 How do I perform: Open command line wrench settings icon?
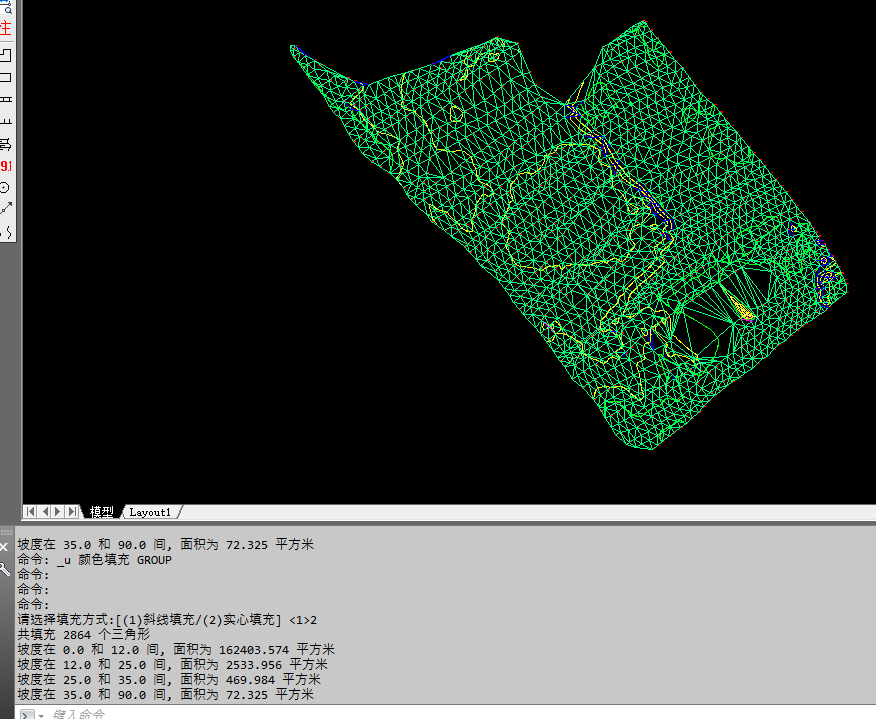[5, 569]
